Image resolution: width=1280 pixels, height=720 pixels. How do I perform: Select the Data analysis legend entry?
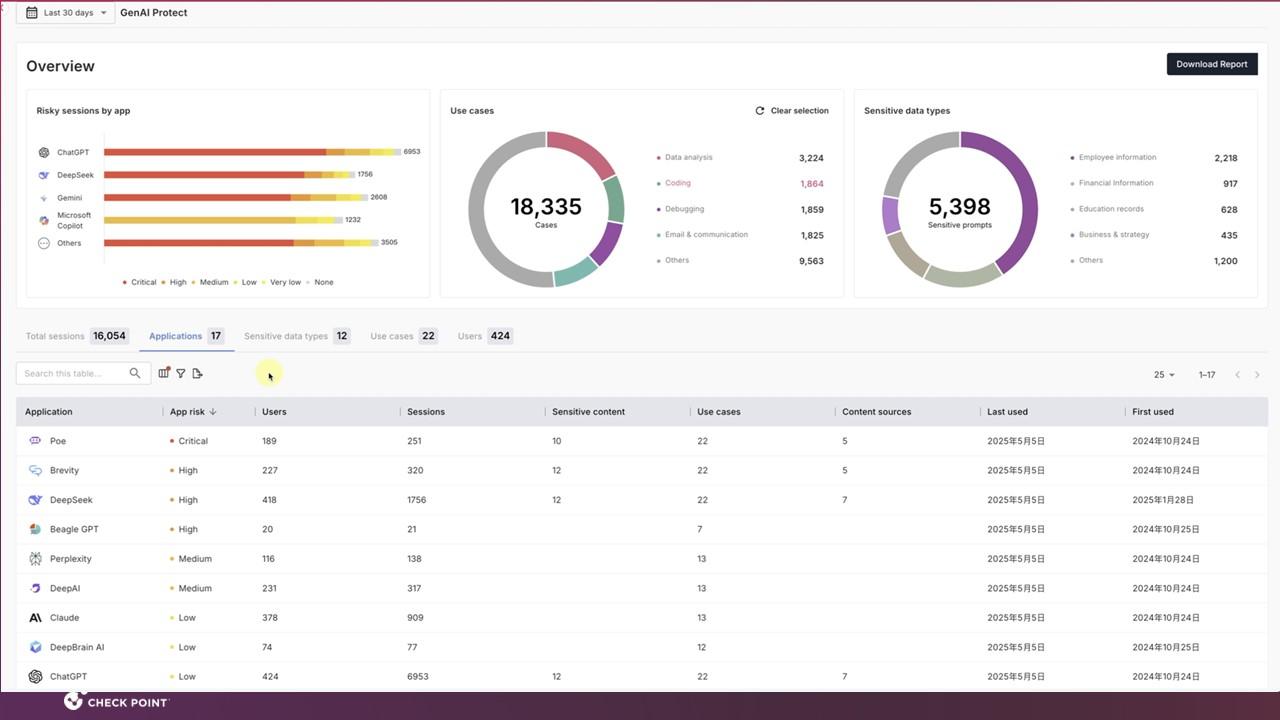click(x=689, y=157)
